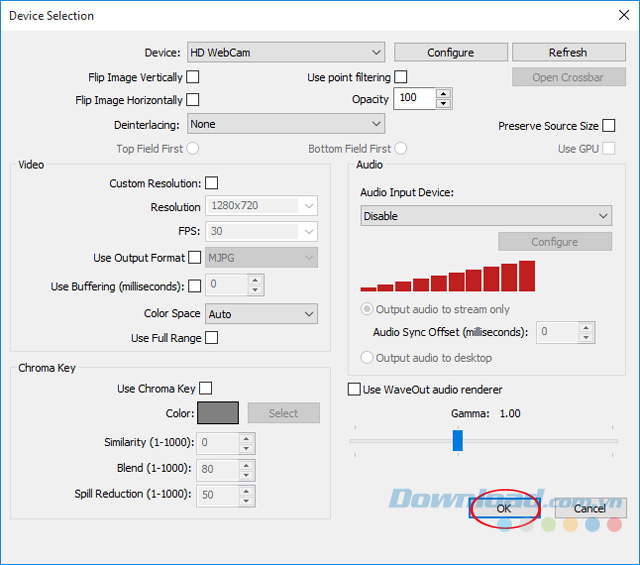Expand the Deinterlacing dropdown

pyautogui.click(x=286, y=124)
